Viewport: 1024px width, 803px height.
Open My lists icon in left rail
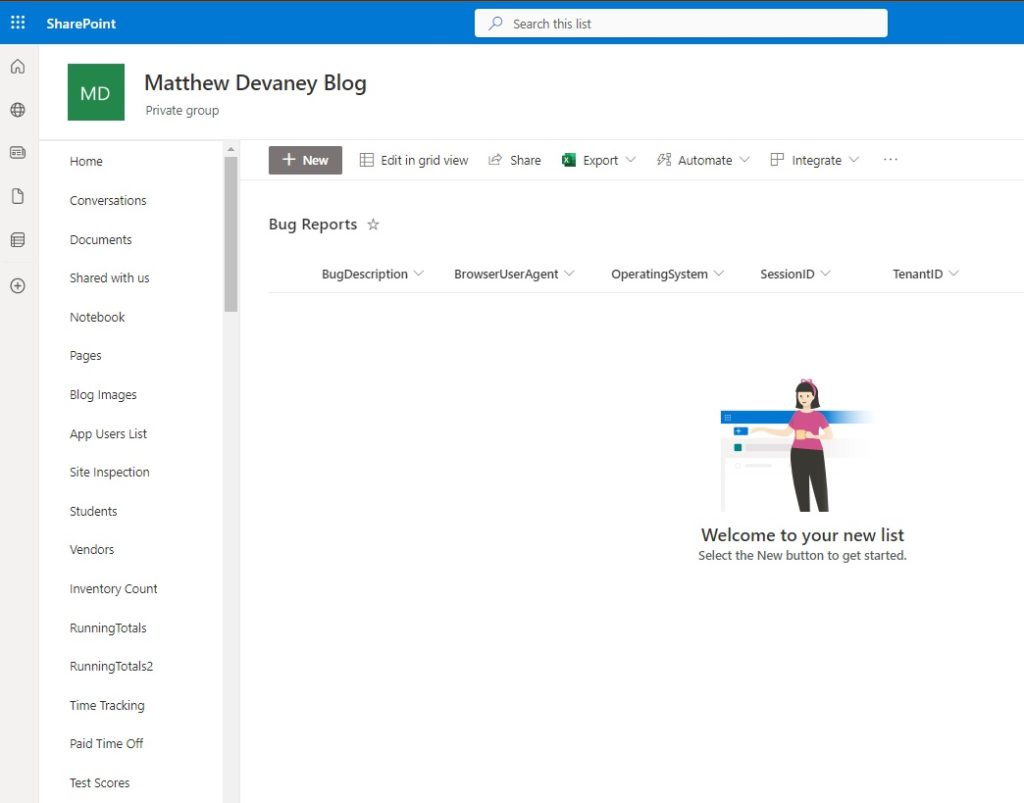(18, 240)
